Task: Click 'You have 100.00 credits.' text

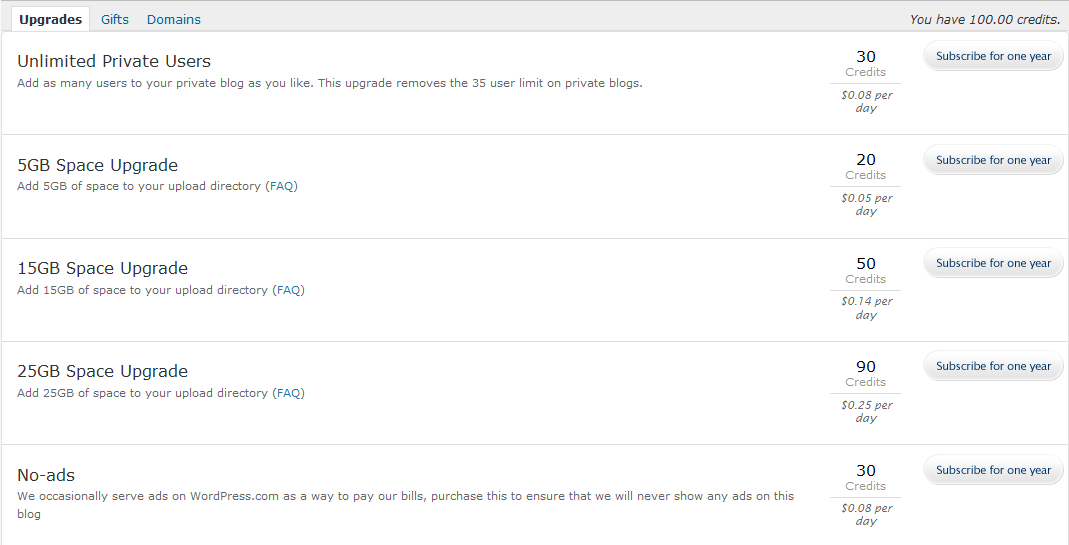Action: click(x=985, y=20)
